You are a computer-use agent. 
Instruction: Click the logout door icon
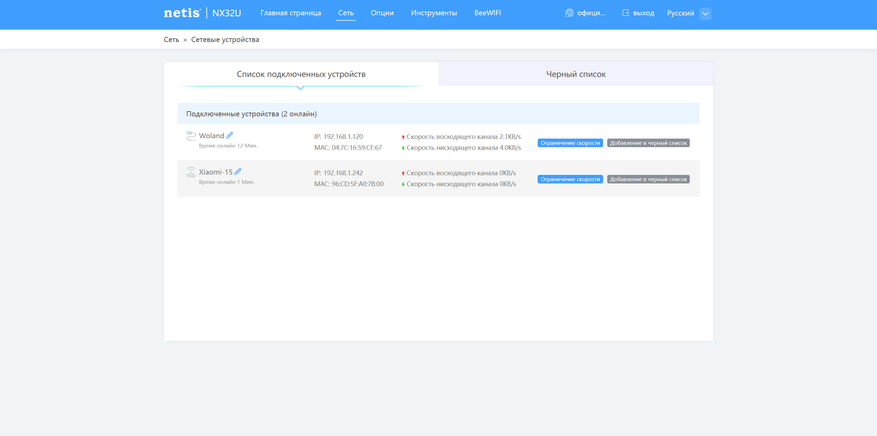tap(626, 13)
